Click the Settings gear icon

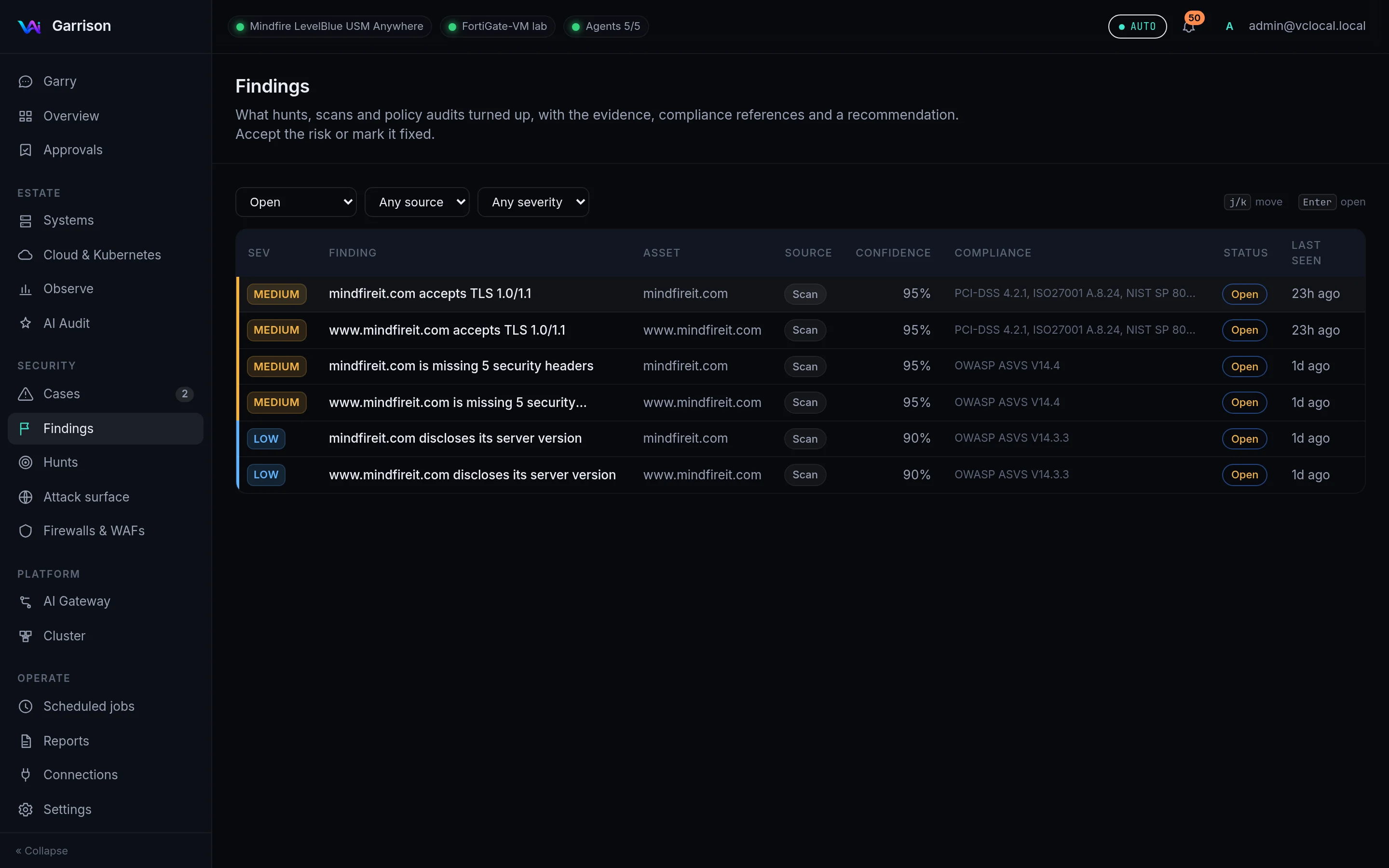coord(25,810)
